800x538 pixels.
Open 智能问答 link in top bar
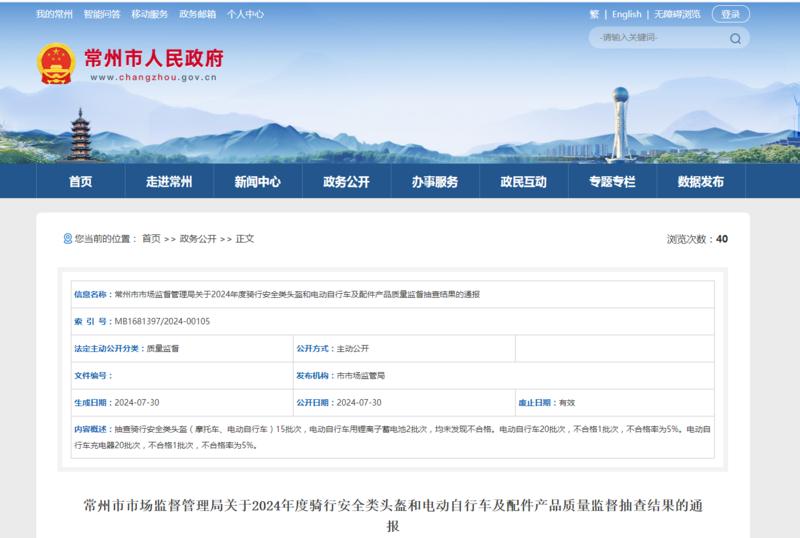point(102,14)
